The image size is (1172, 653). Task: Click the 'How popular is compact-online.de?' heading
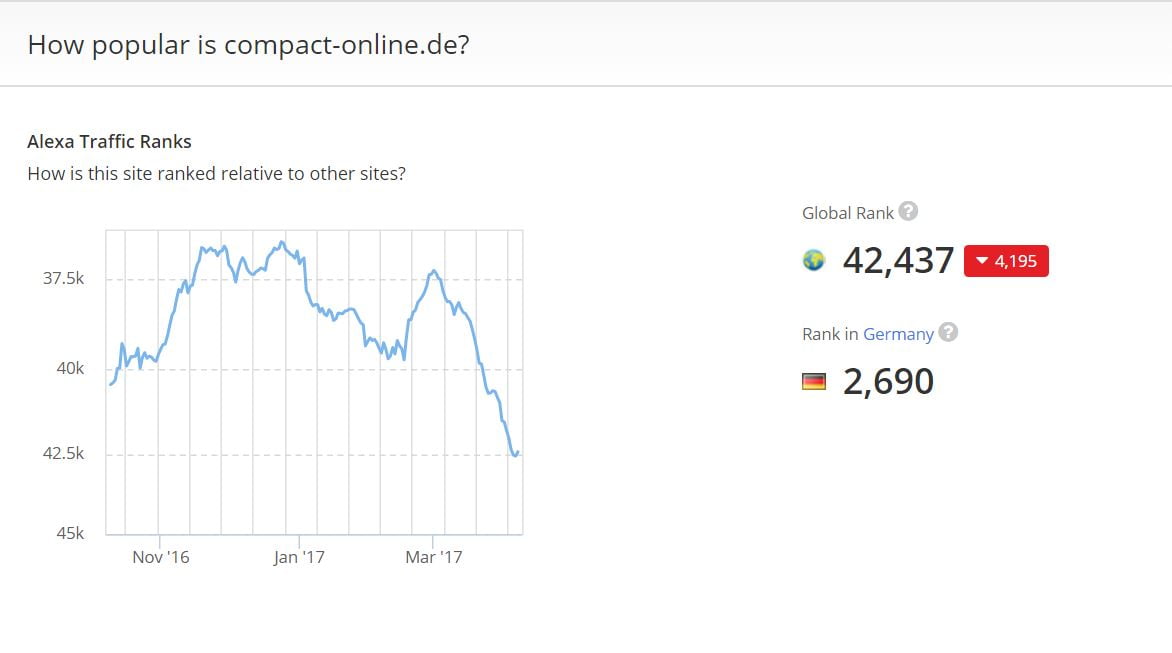tap(248, 45)
